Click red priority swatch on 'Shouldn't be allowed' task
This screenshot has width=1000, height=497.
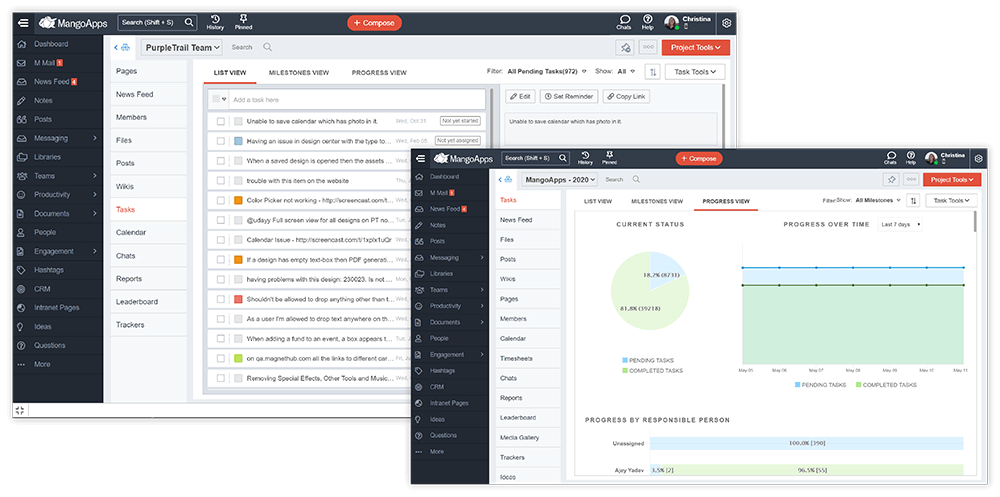pyautogui.click(x=238, y=299)
